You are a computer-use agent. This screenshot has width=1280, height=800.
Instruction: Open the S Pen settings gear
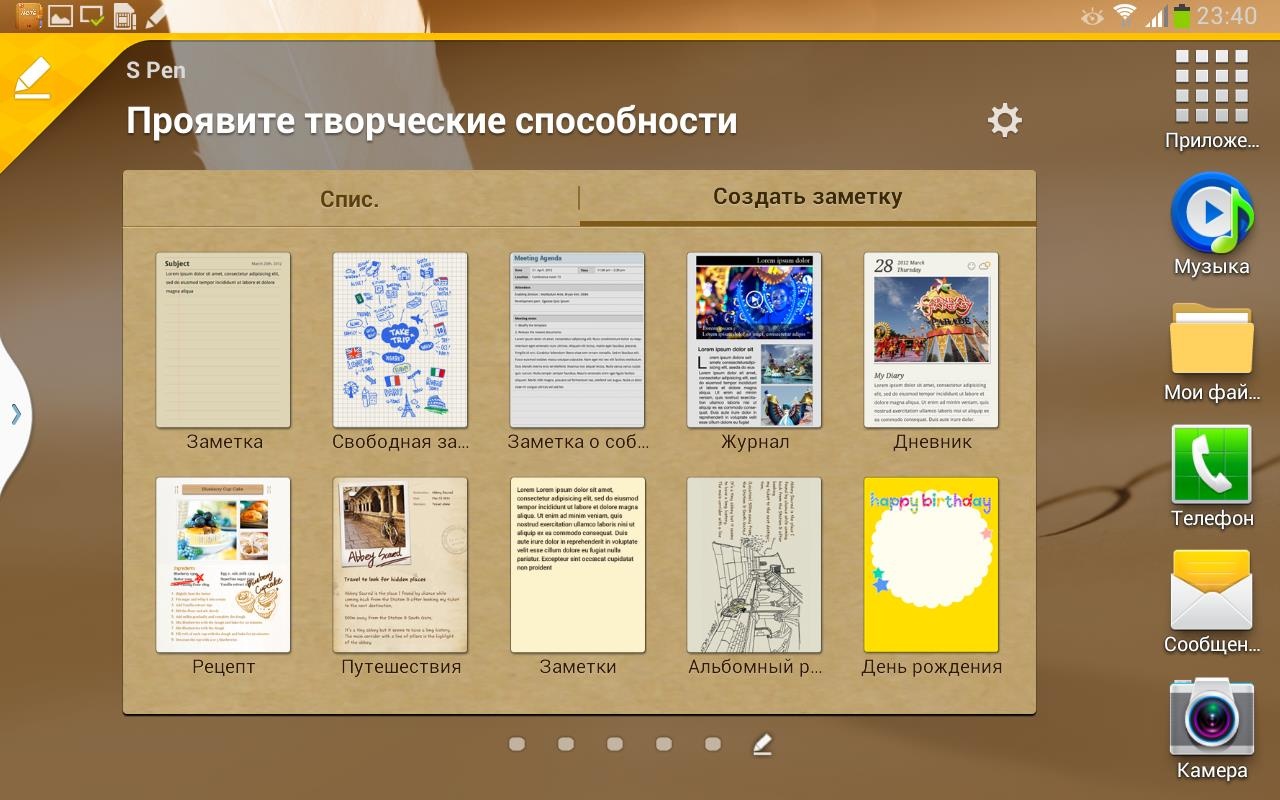1004,121
